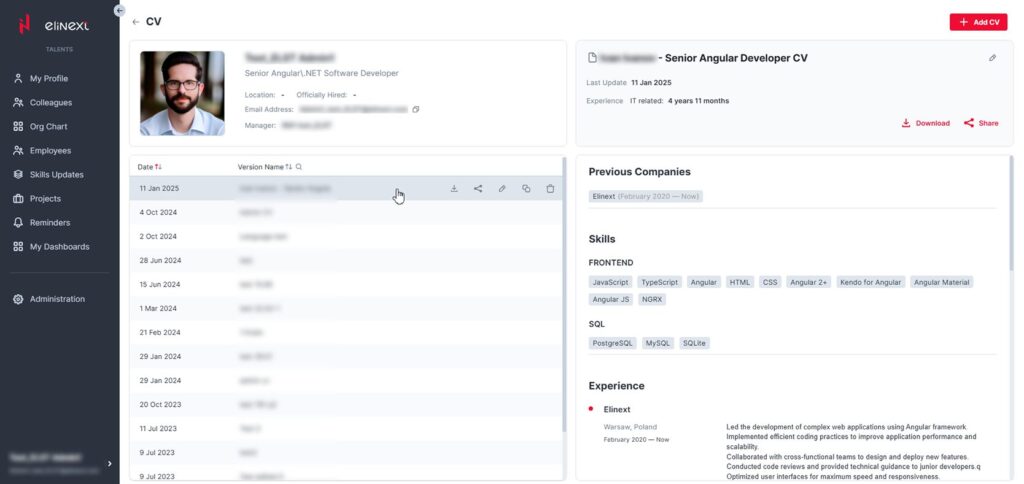Click the Employees group icon
This screenshot has height=484, width=1024.
pos(18,151)
